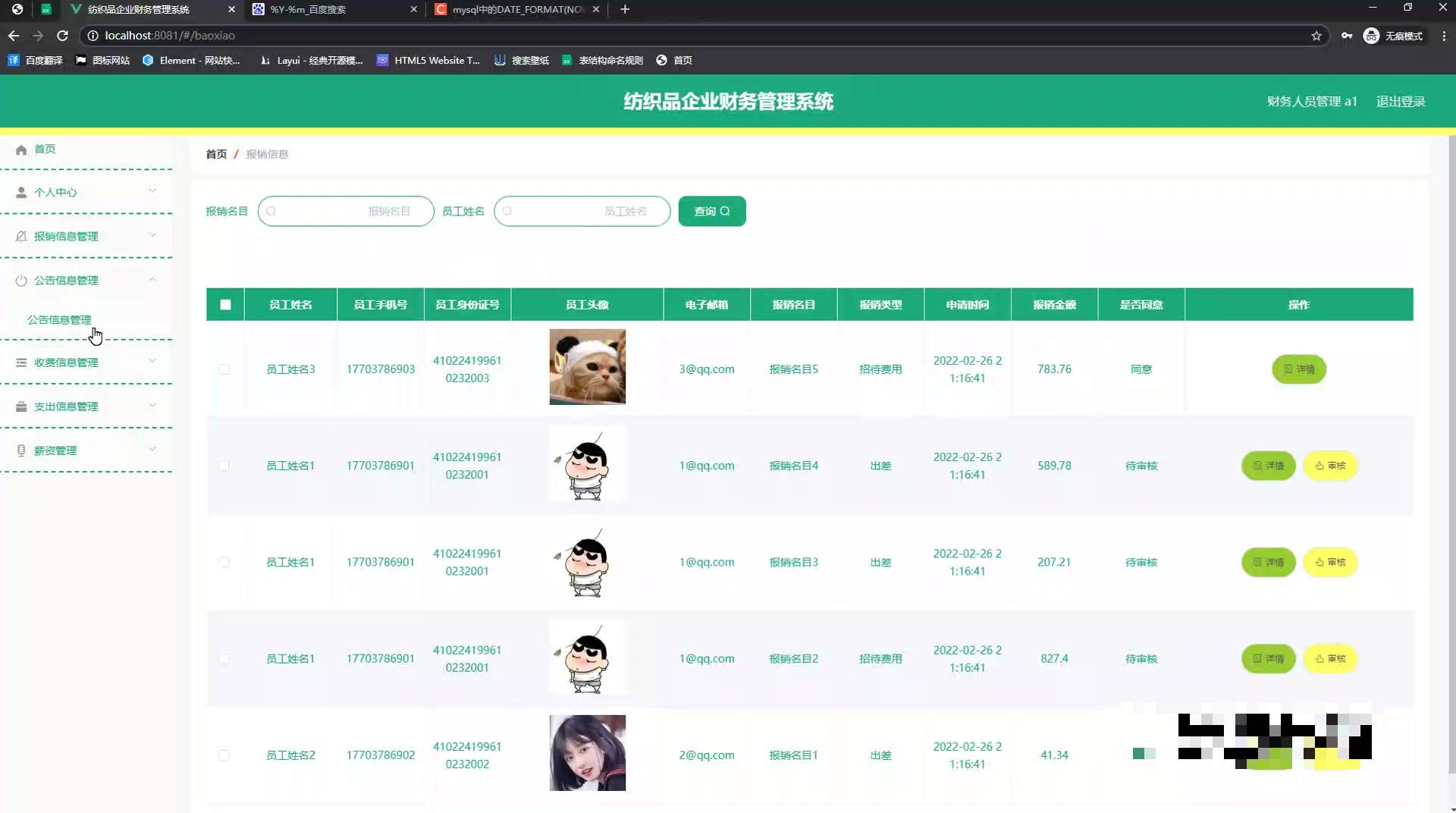Image resolution: width=1456 pixels, height=813 pixels.
Task: Check the row checkbox for 员工姓名2
Action: point(224,755)
